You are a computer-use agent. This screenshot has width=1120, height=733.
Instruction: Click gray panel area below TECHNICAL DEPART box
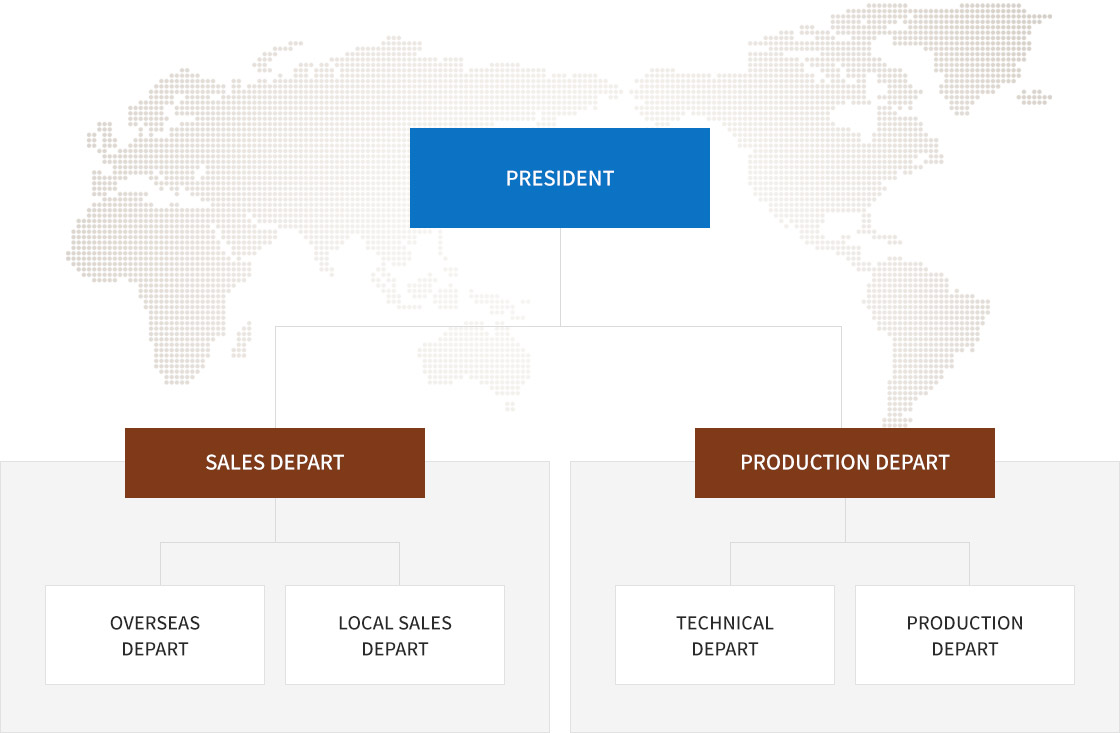point(725,708)
